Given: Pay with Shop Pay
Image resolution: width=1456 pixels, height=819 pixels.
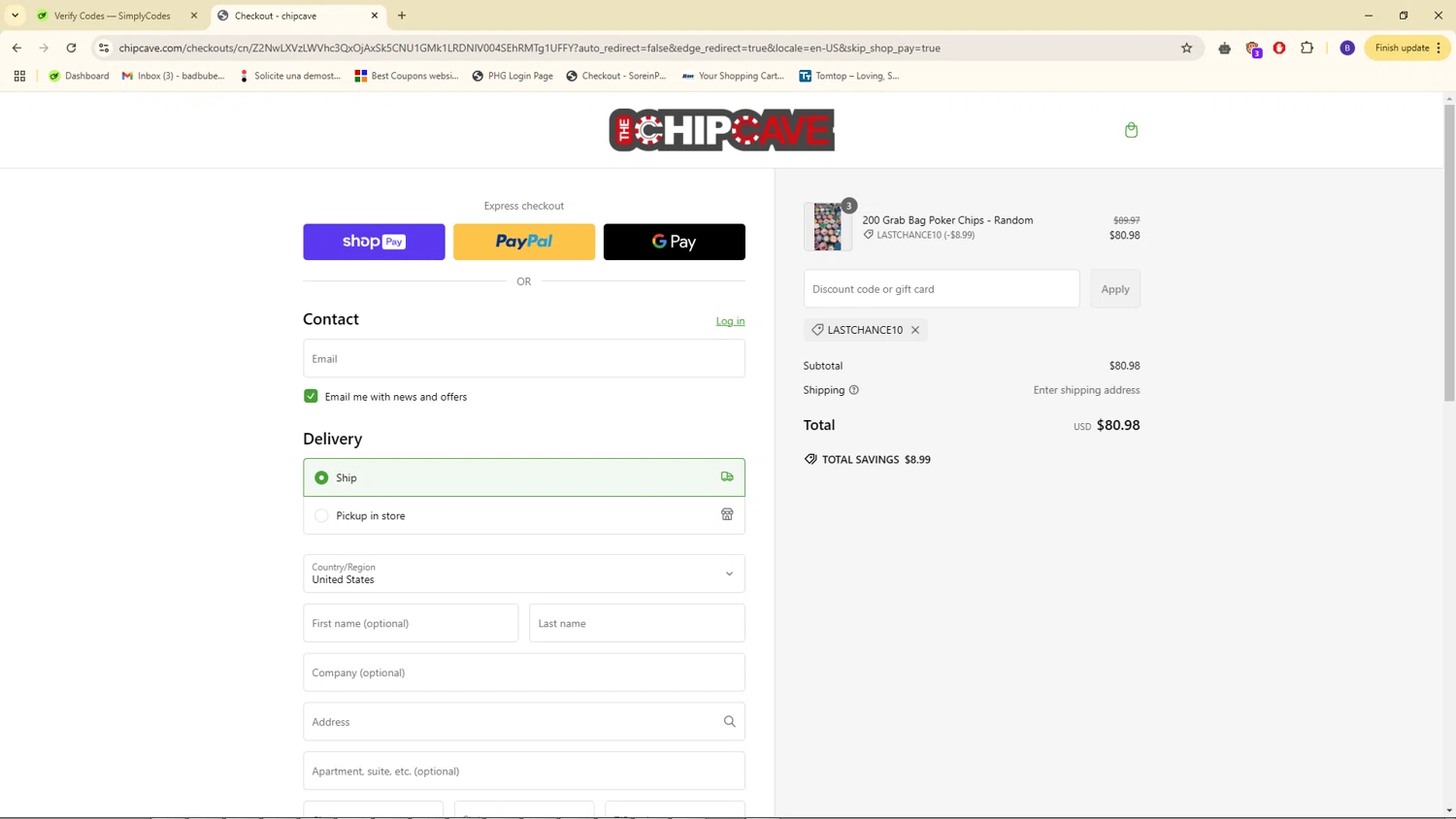Looking at the screenshot, I should (x=374, y=242).
